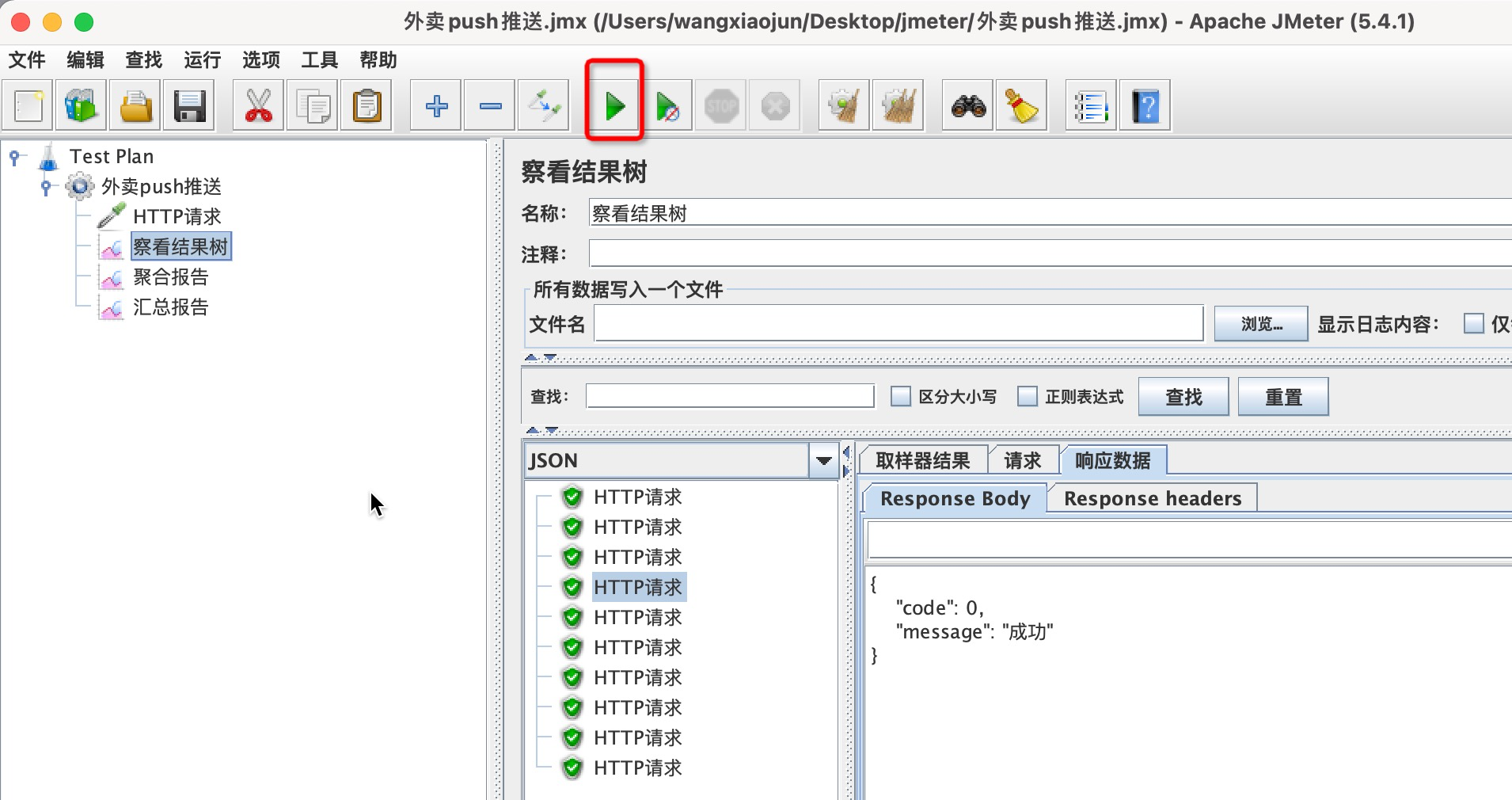The width and height of the screenshot is (1512, 800).
Task: Open the Templates icon in the toolbar
Action: click(x=82, y=105)
